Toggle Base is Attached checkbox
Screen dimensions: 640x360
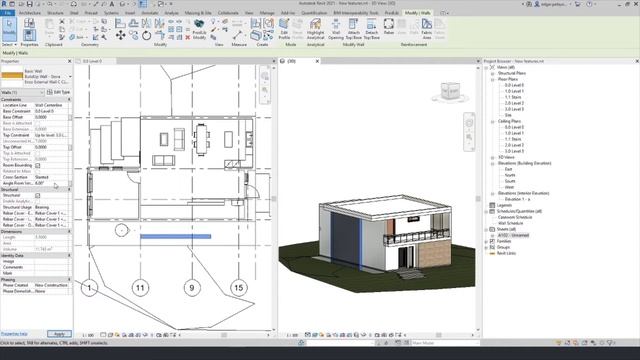[38, 123]
